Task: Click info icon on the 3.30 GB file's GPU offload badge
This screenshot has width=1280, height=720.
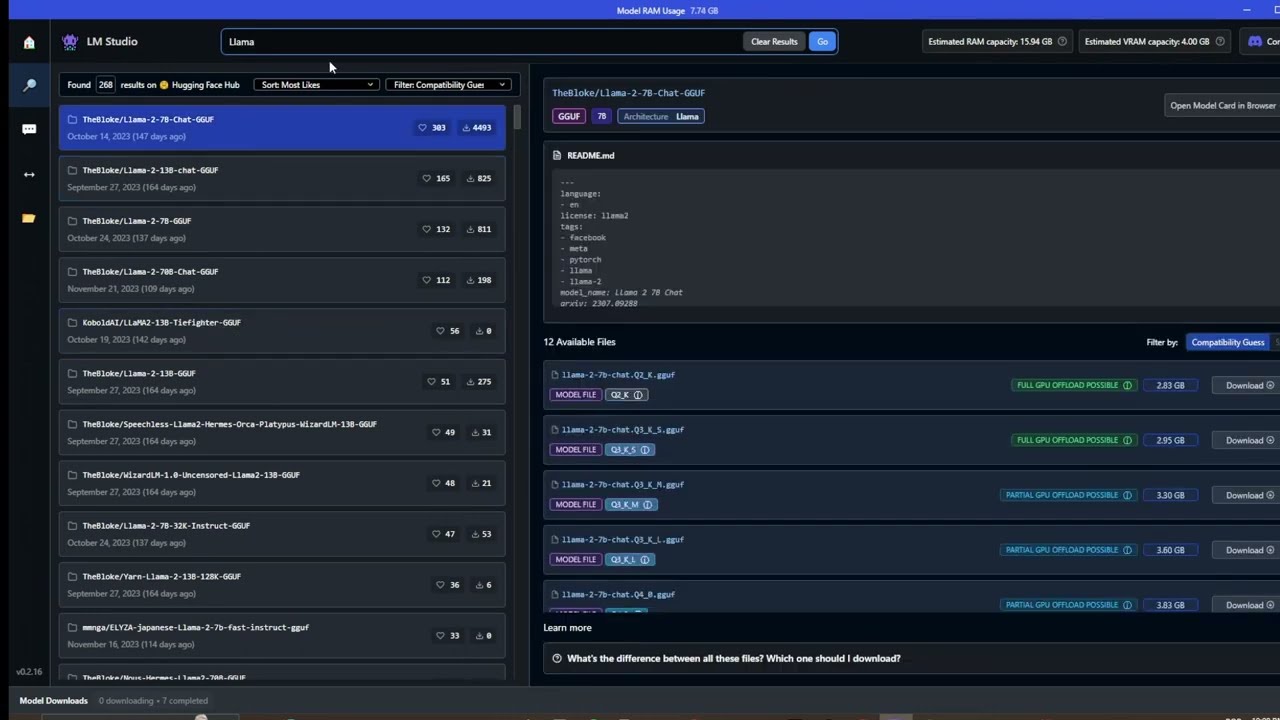Action: [1127, 495]
